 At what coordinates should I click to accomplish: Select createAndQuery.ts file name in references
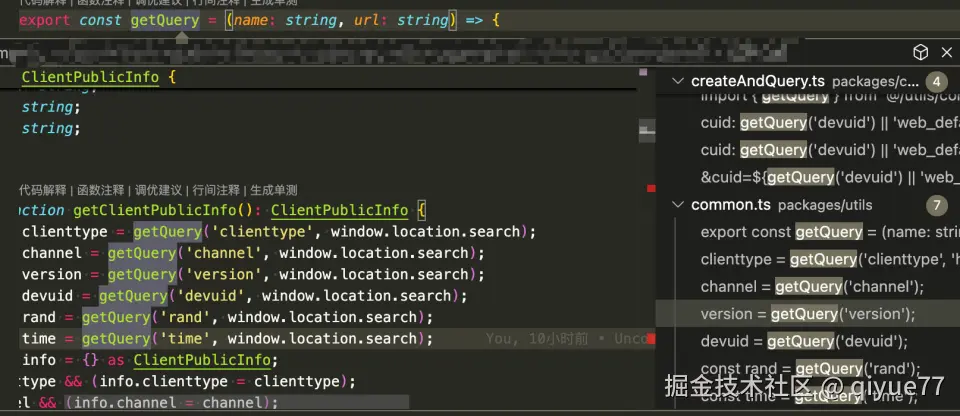click(x=758, y=81)
